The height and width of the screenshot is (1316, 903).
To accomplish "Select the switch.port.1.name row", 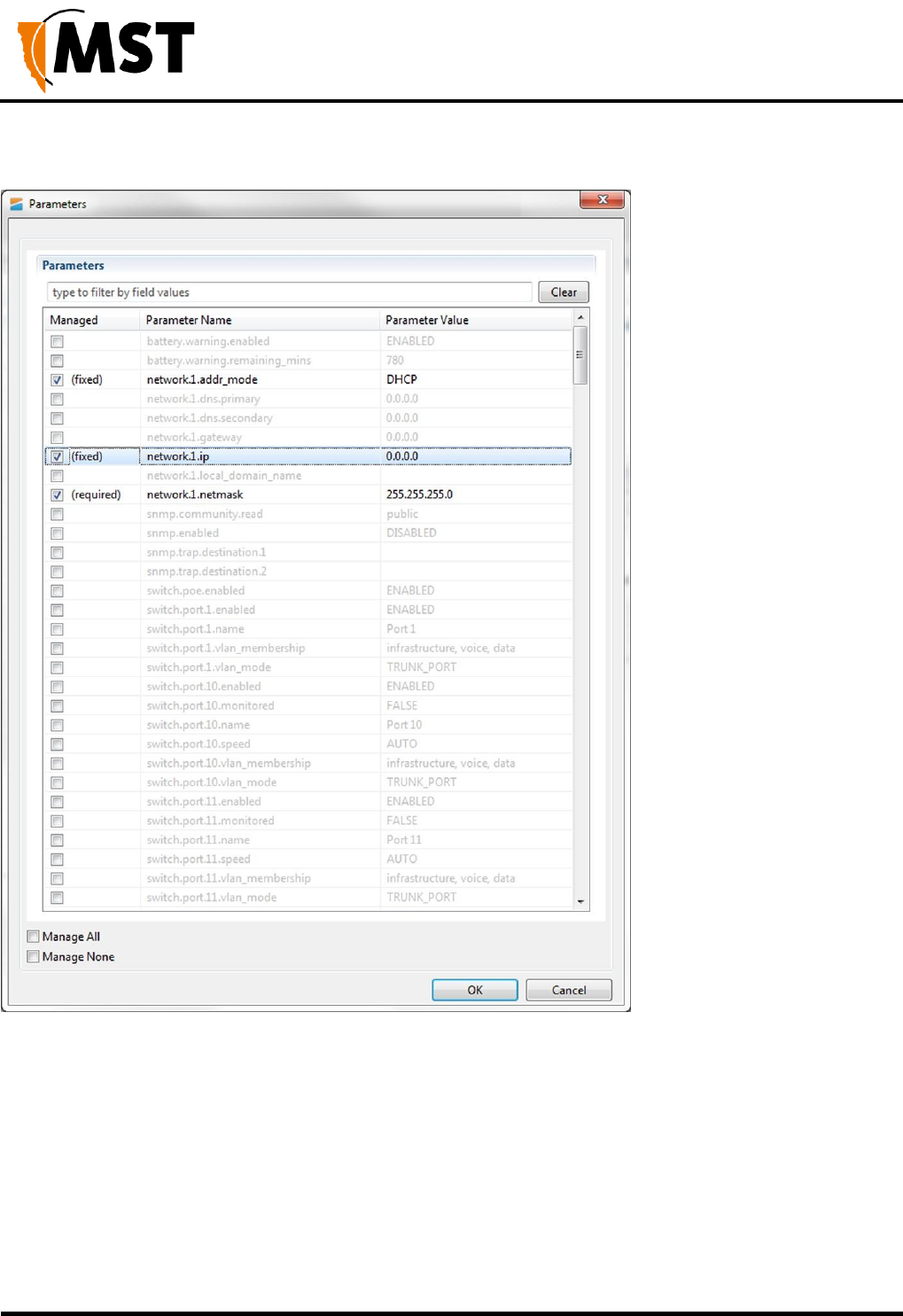I will pos(307,629).
